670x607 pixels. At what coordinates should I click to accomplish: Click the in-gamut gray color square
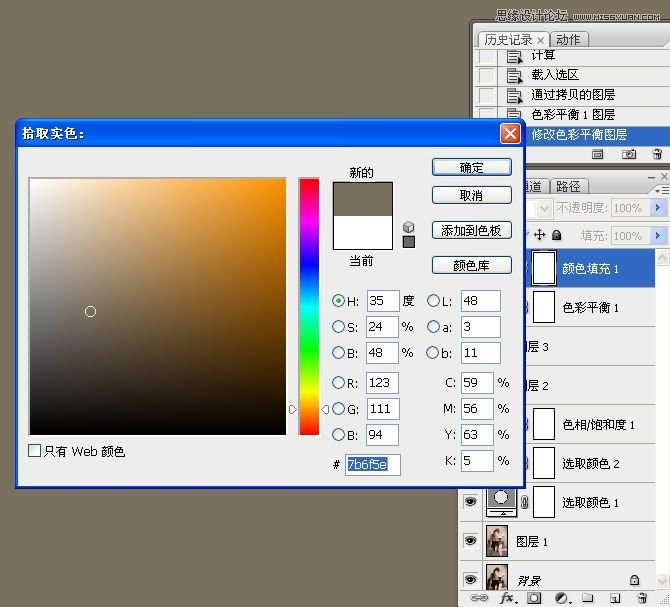(408, 242)
